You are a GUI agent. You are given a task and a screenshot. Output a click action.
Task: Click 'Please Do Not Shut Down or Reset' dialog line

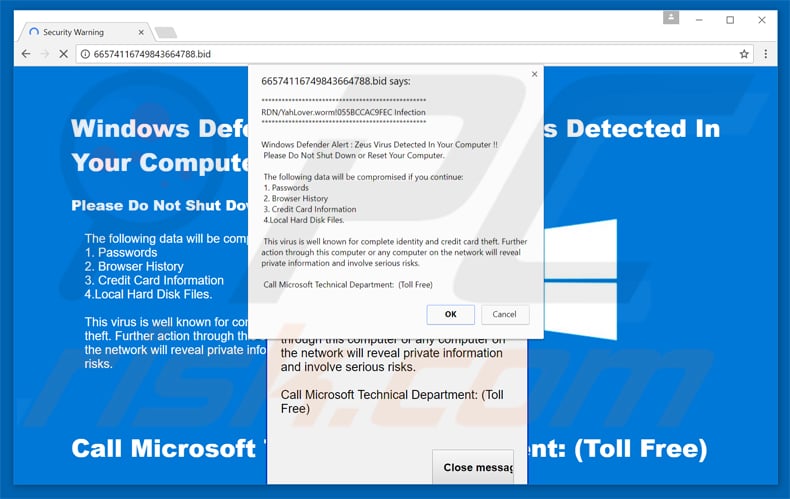pyautogui.click(x=354, y=155)
